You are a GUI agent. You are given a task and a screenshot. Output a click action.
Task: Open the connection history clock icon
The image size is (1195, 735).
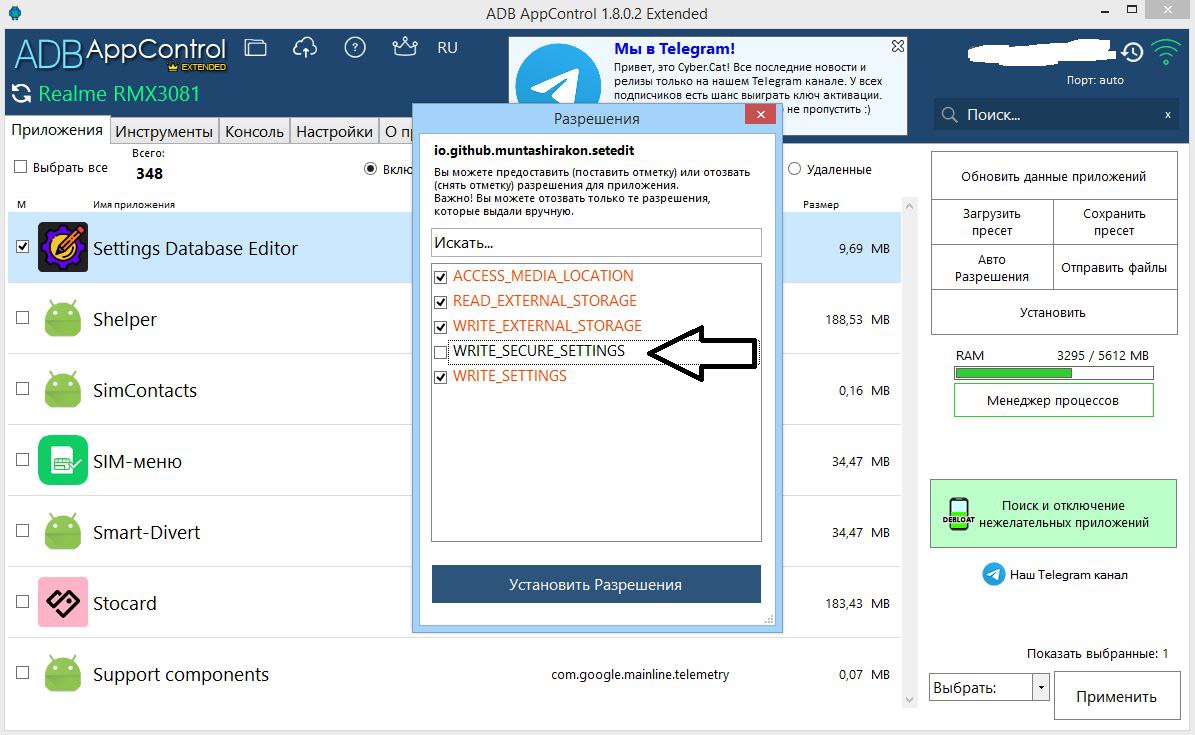[1133, 52]
